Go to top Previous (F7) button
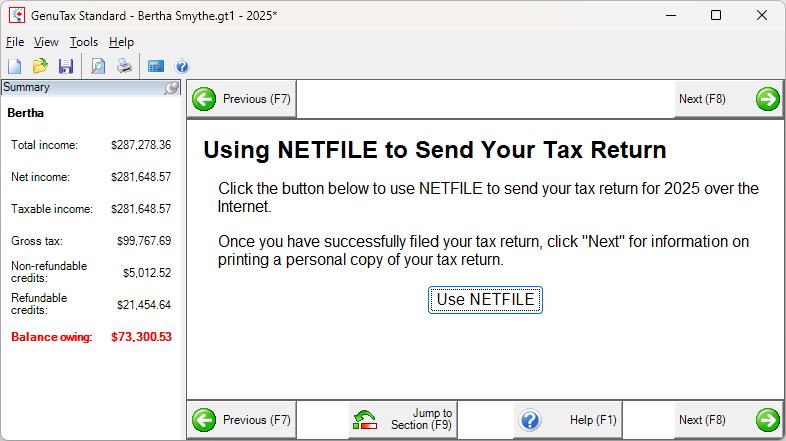 point(242,99)
